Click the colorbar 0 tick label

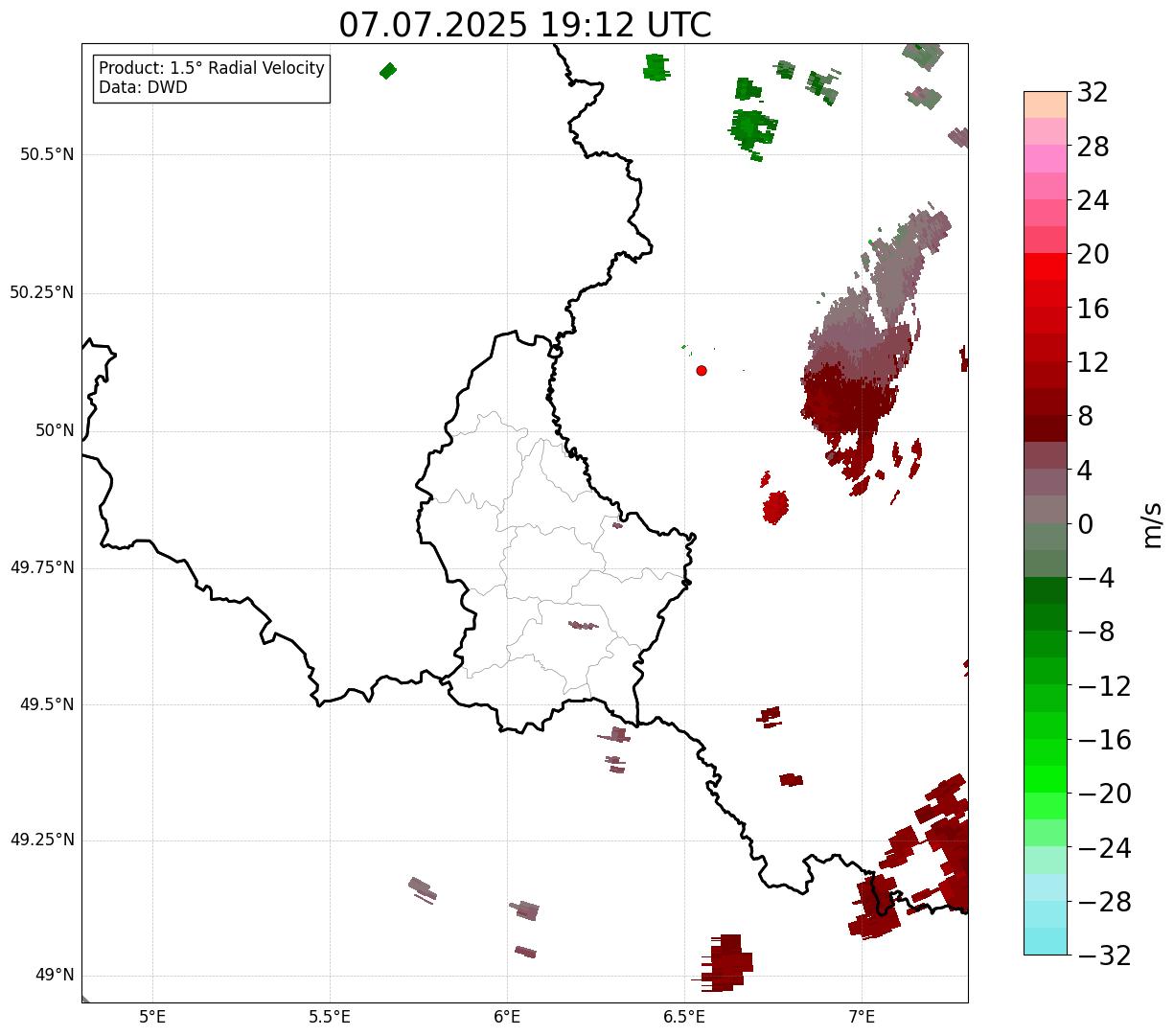click(x=1085, y=524)
